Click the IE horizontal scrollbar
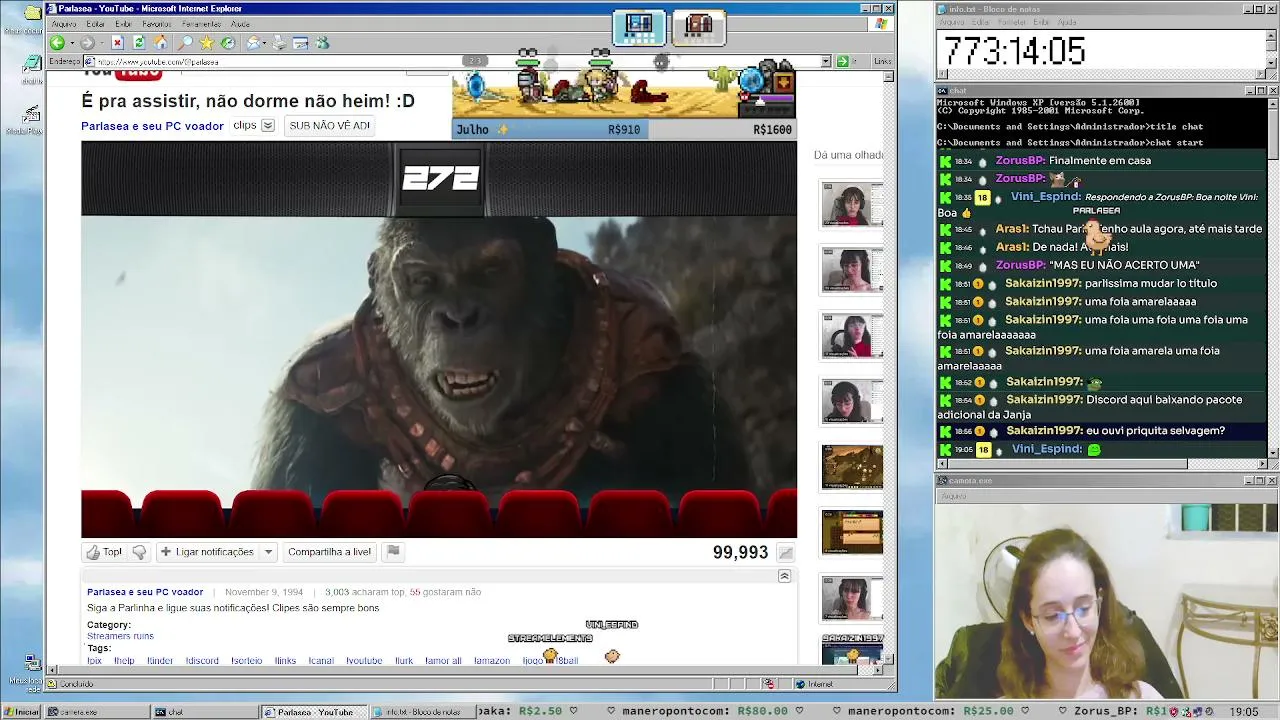 465,670
